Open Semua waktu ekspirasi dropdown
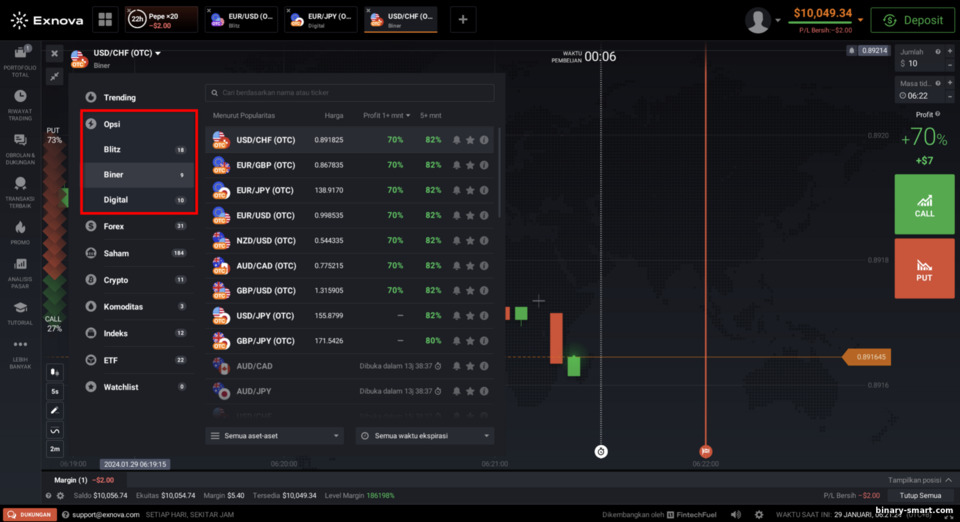Image resolution: width=960 pixels, height=522 pixels. pos(424,436)
